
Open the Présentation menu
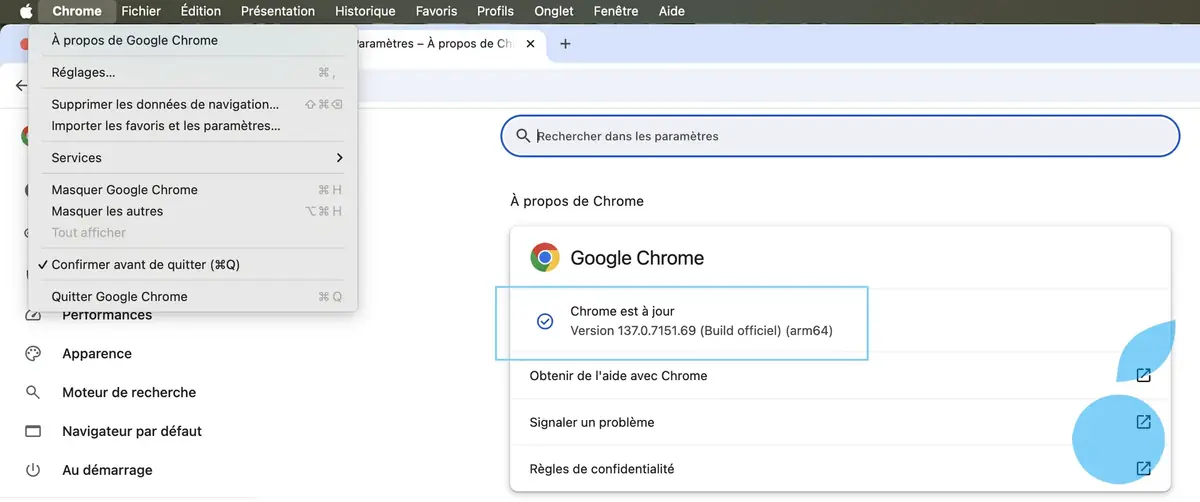point(278,11)
